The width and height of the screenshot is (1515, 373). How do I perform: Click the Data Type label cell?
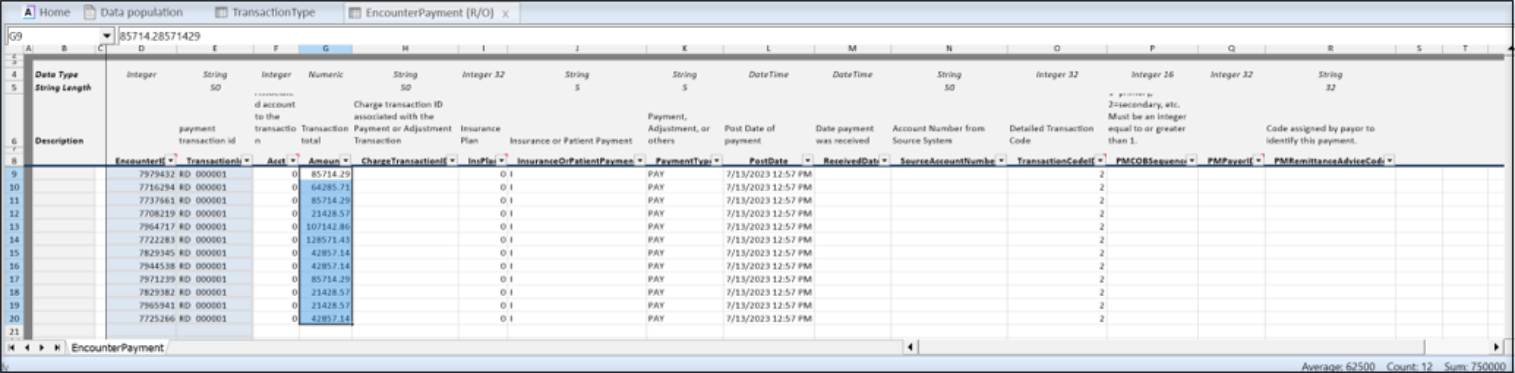click(56, 75)
